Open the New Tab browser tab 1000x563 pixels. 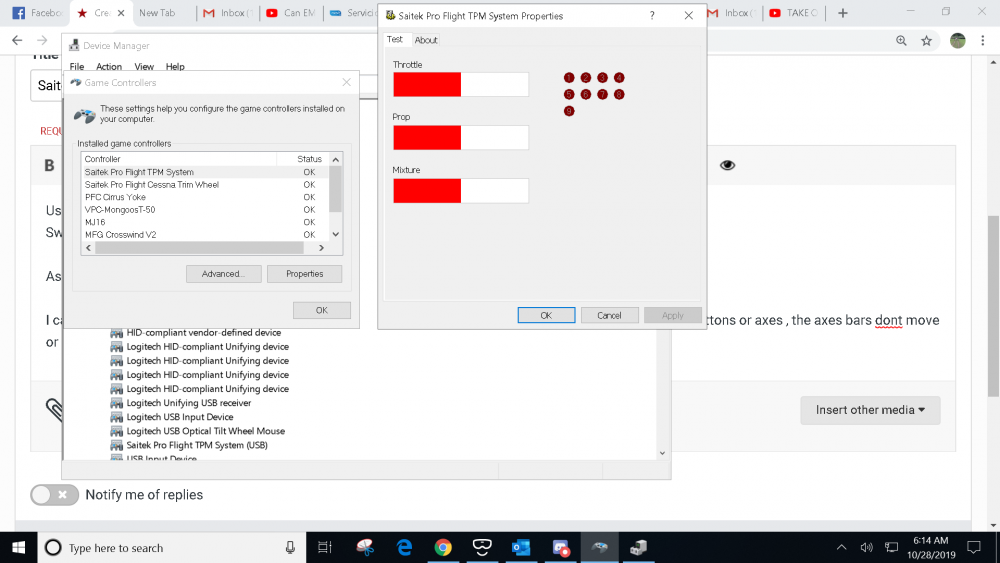[157, 13]
